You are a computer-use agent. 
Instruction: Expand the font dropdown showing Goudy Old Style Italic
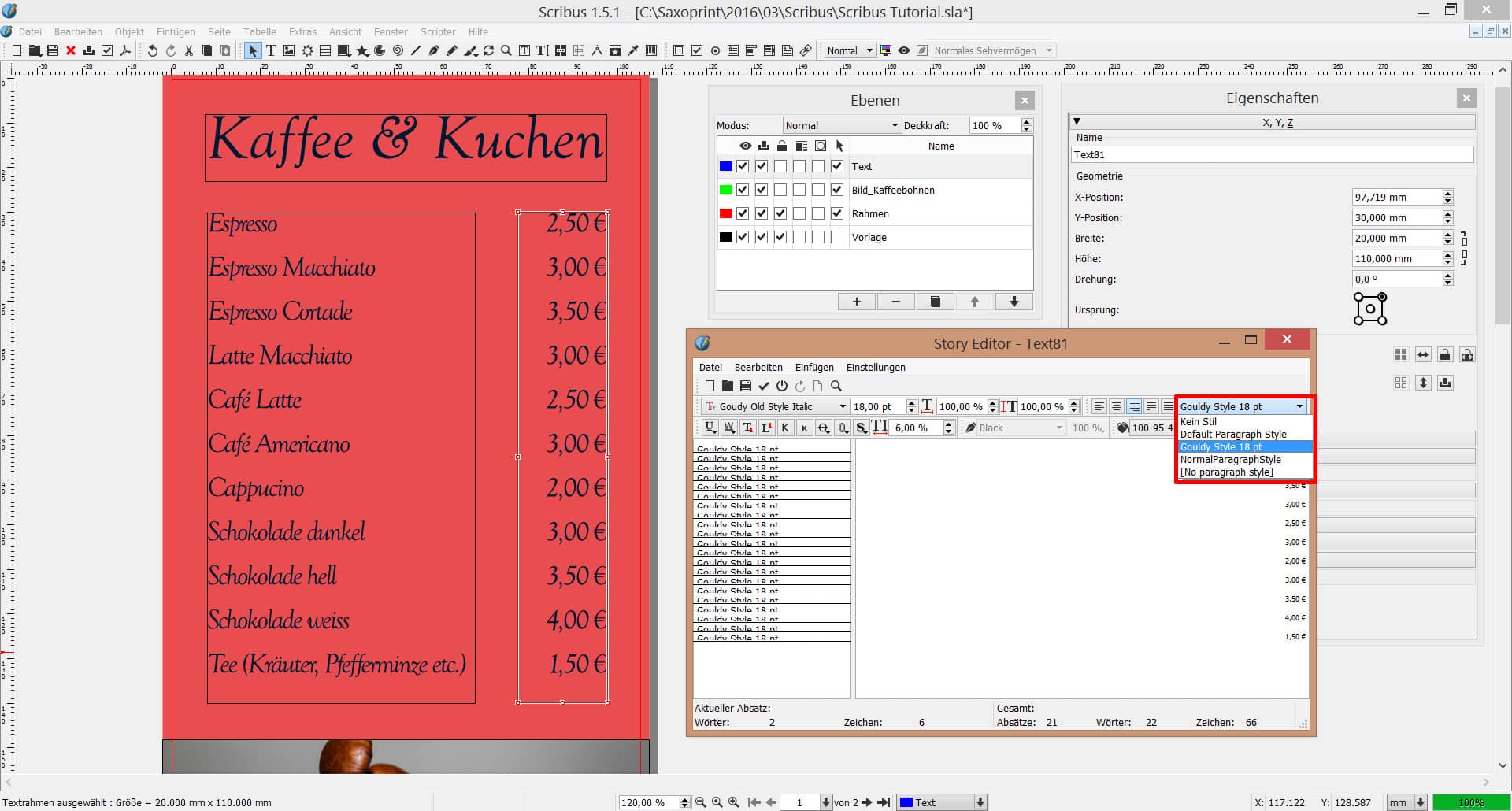point(843,406)
